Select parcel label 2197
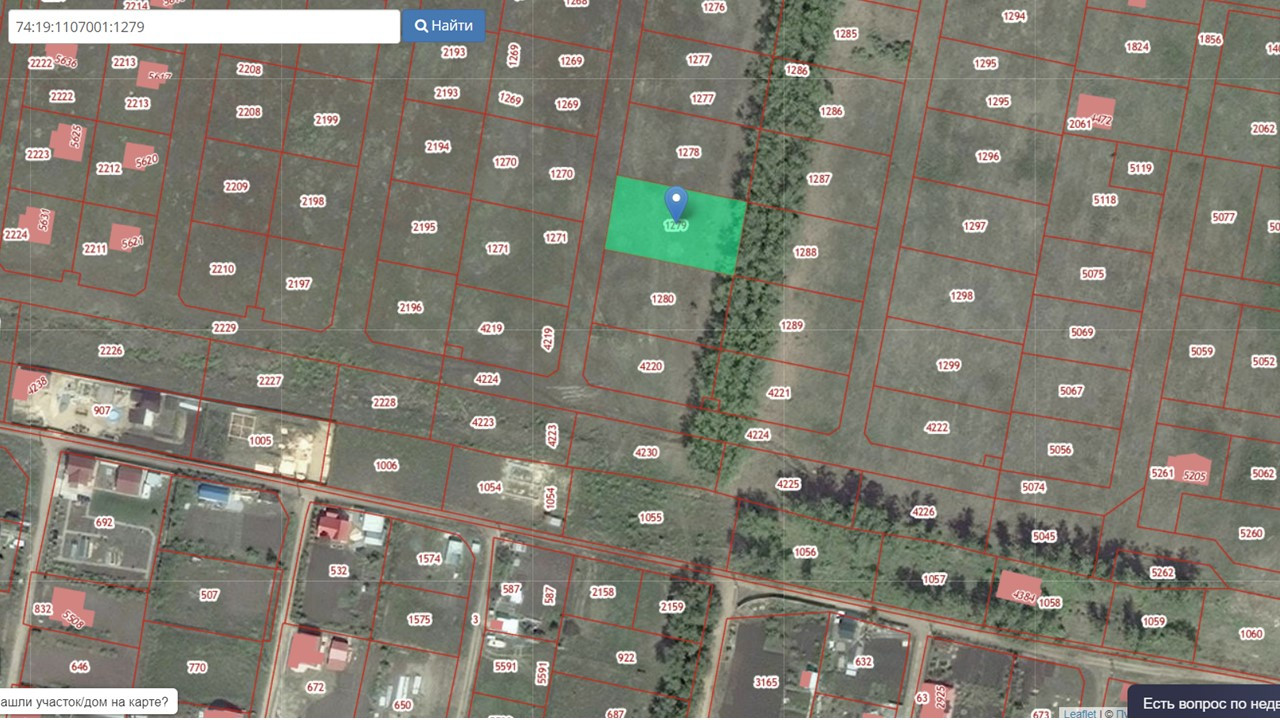Image resolution: width=1280 pixels, height=720 pixels. tap(299, 284)
